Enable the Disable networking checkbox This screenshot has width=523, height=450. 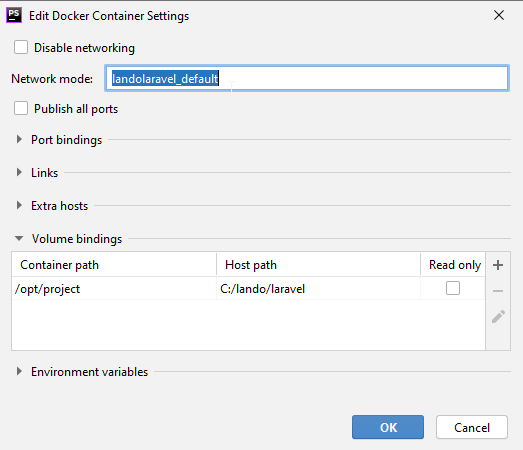click(x=21, y=47)
